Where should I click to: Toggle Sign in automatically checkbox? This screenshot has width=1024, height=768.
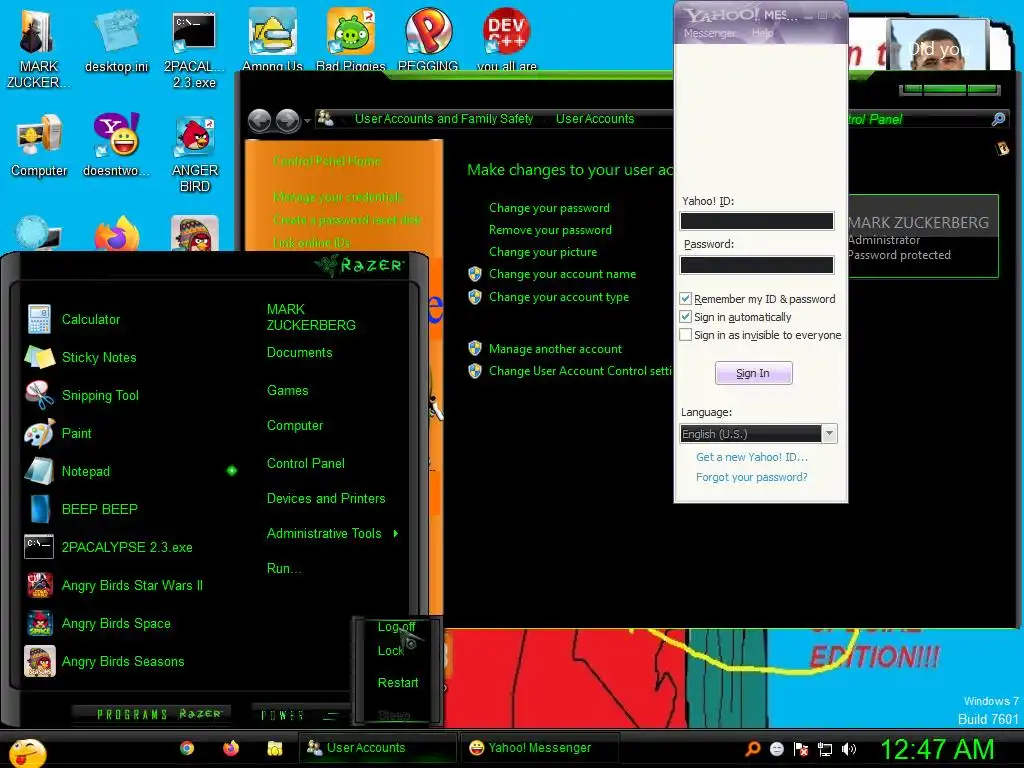point(685,317)
